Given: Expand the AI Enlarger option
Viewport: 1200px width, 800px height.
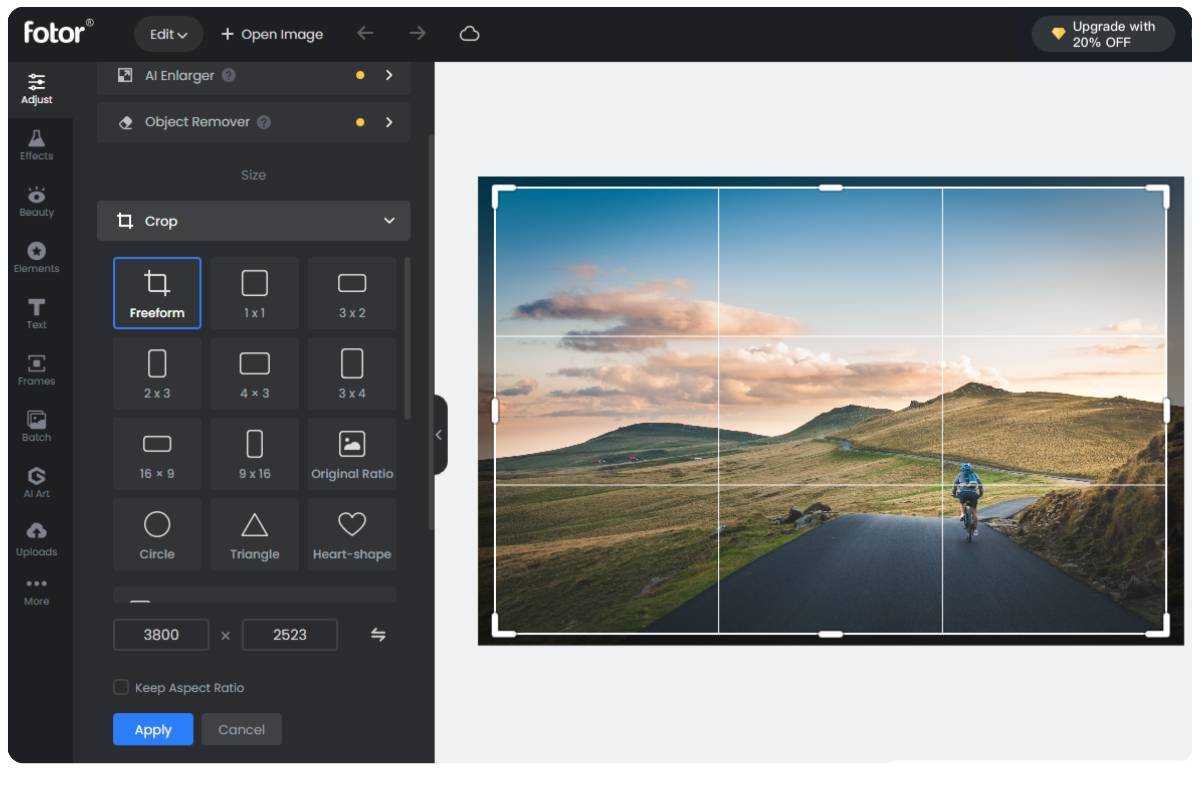Looking at the screenshot, I should click(x=389, y=75).
